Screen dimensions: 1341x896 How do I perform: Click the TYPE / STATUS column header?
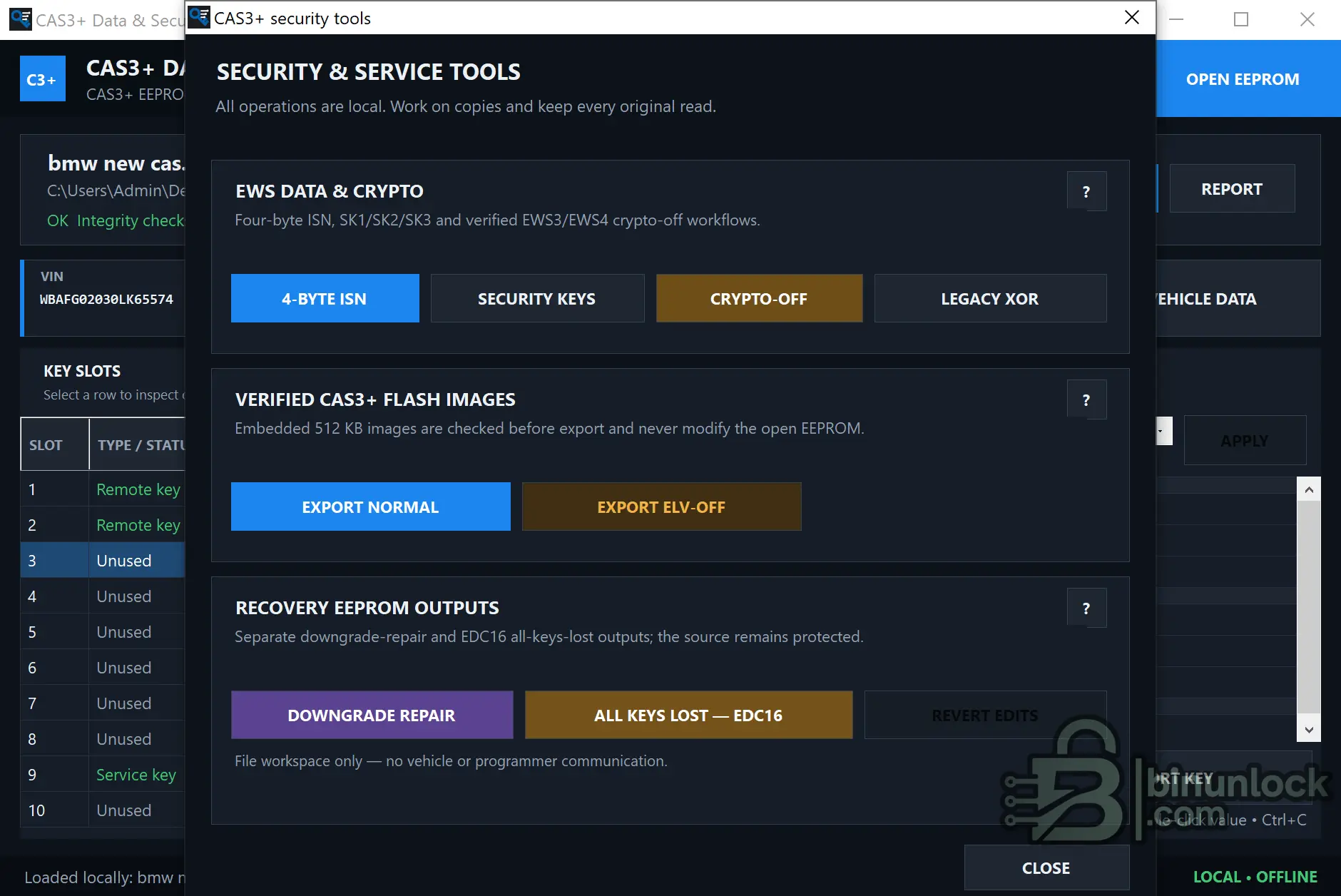137,444
